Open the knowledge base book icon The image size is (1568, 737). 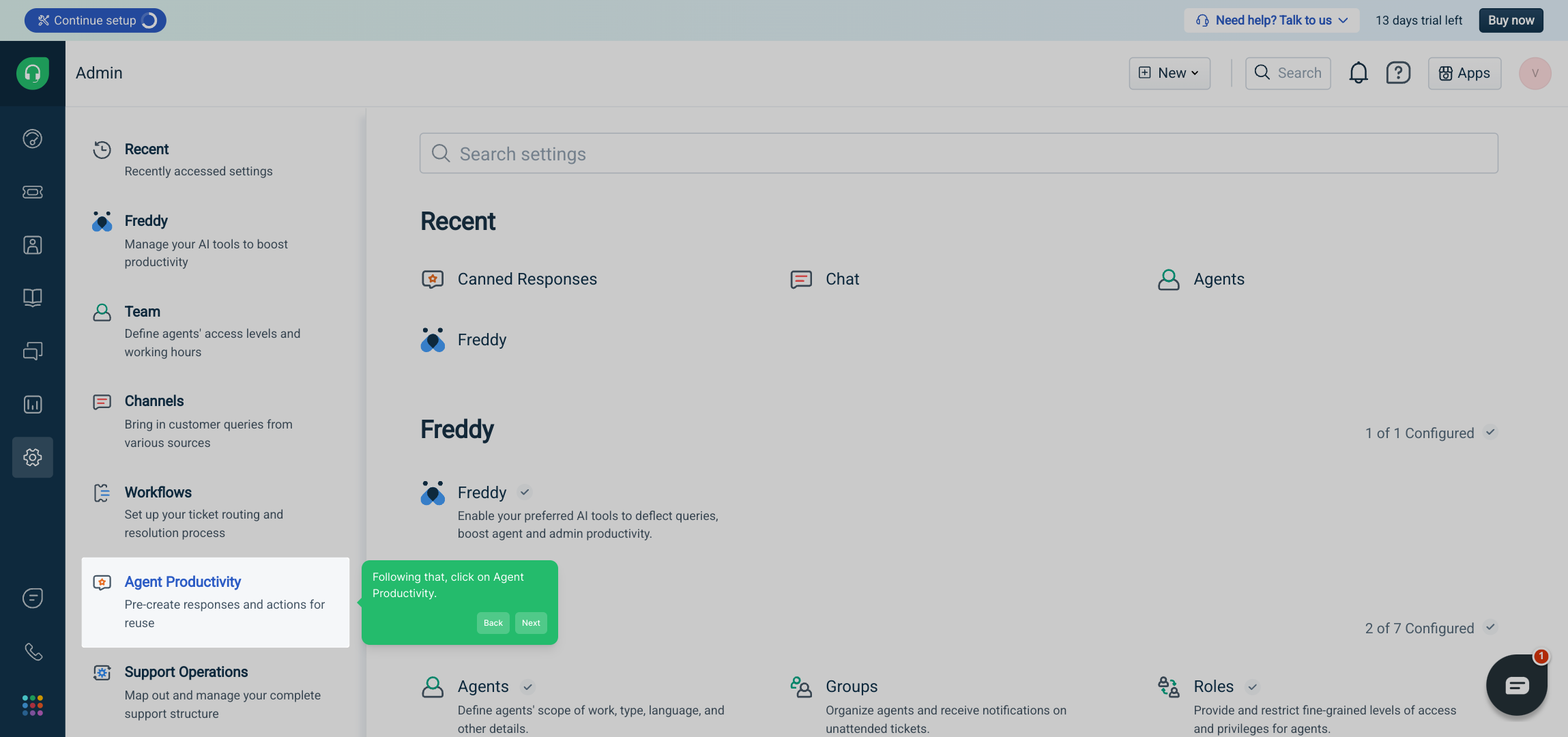pyautogui.click(x=33, y=298)
